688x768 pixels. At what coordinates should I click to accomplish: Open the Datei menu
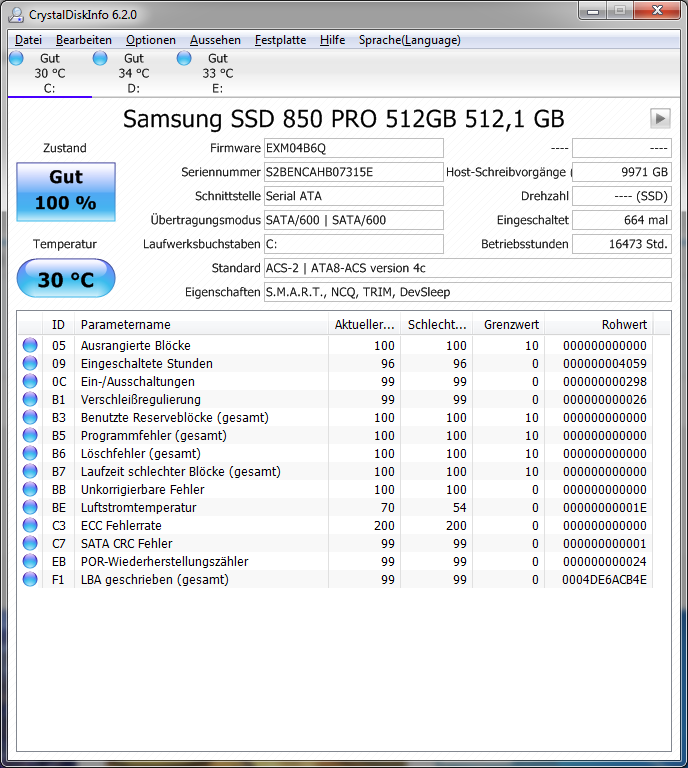(x=28, y=40)
